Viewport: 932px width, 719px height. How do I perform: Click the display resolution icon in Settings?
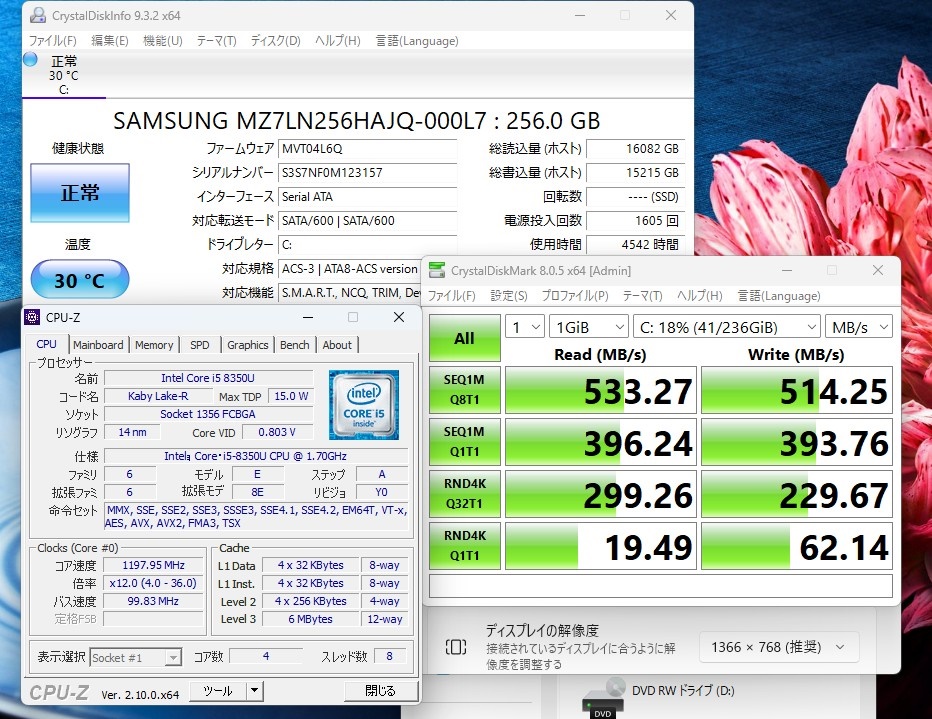click(456, 647)
